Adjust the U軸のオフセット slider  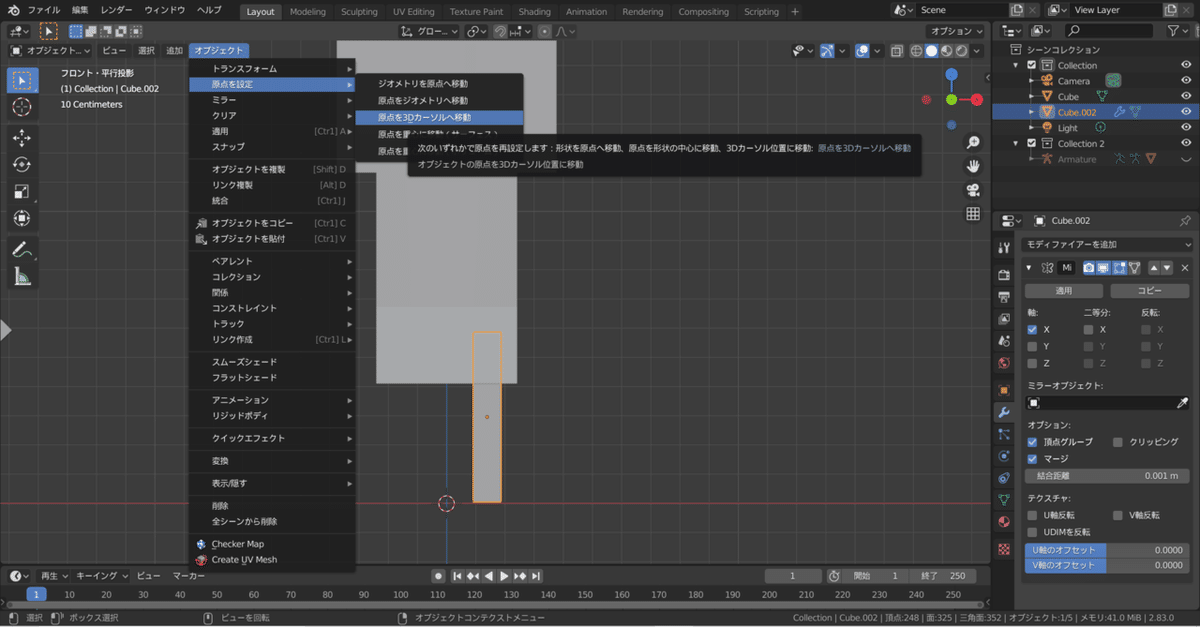coord(1108,550)
